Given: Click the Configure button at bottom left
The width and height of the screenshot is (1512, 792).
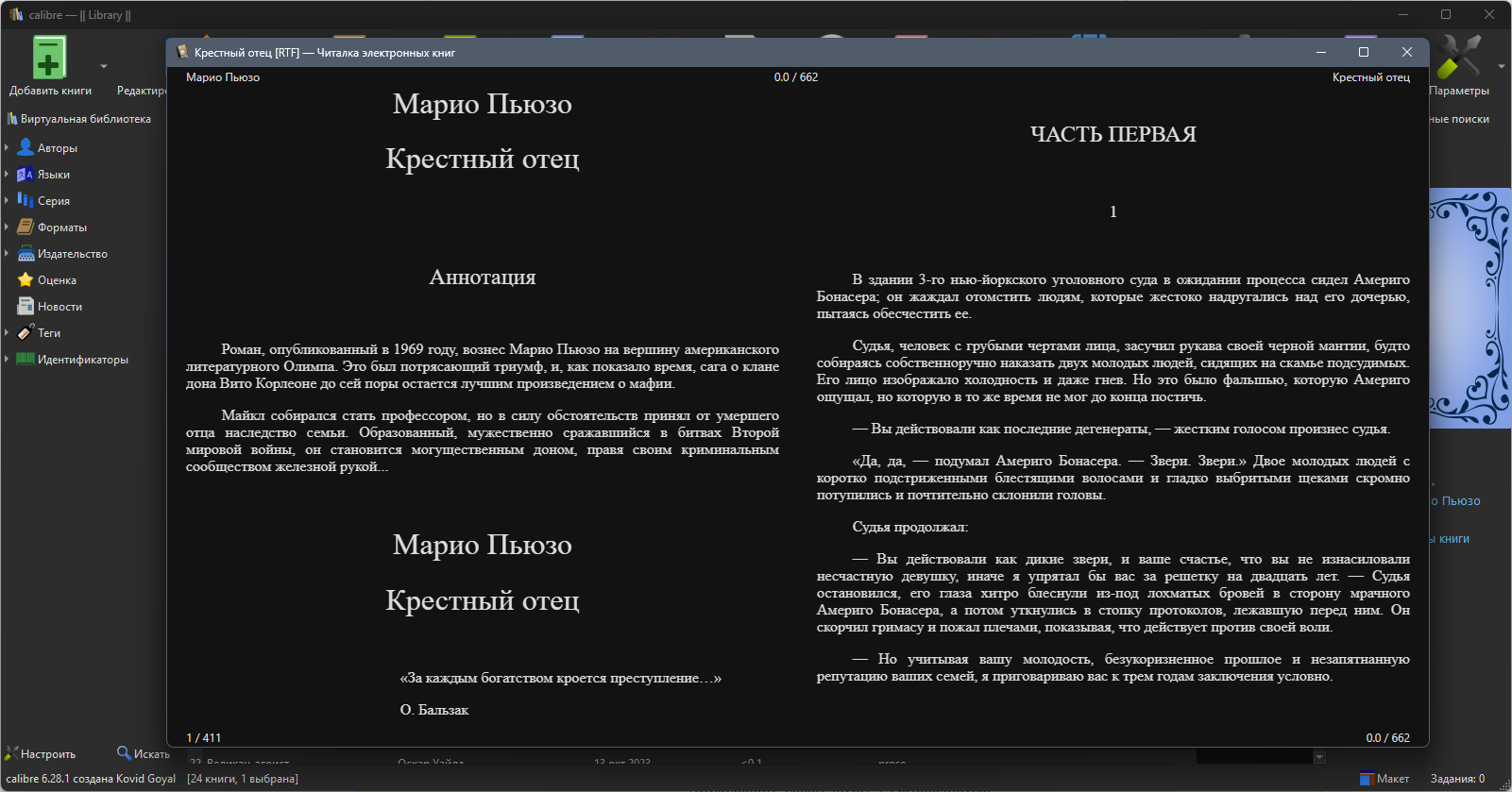Looking at the screenshot, I should 41,753.
